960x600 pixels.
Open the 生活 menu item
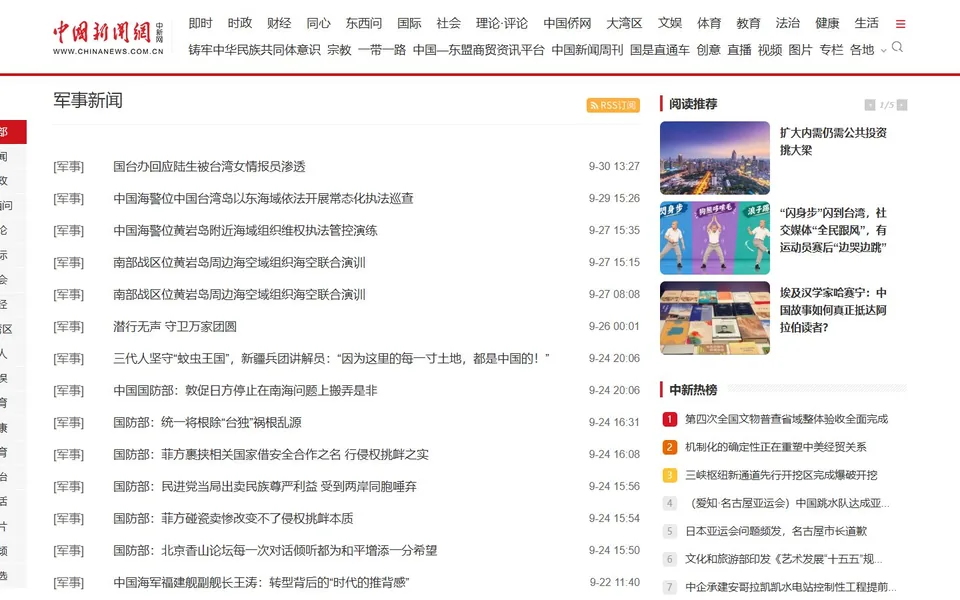point(866,23)
